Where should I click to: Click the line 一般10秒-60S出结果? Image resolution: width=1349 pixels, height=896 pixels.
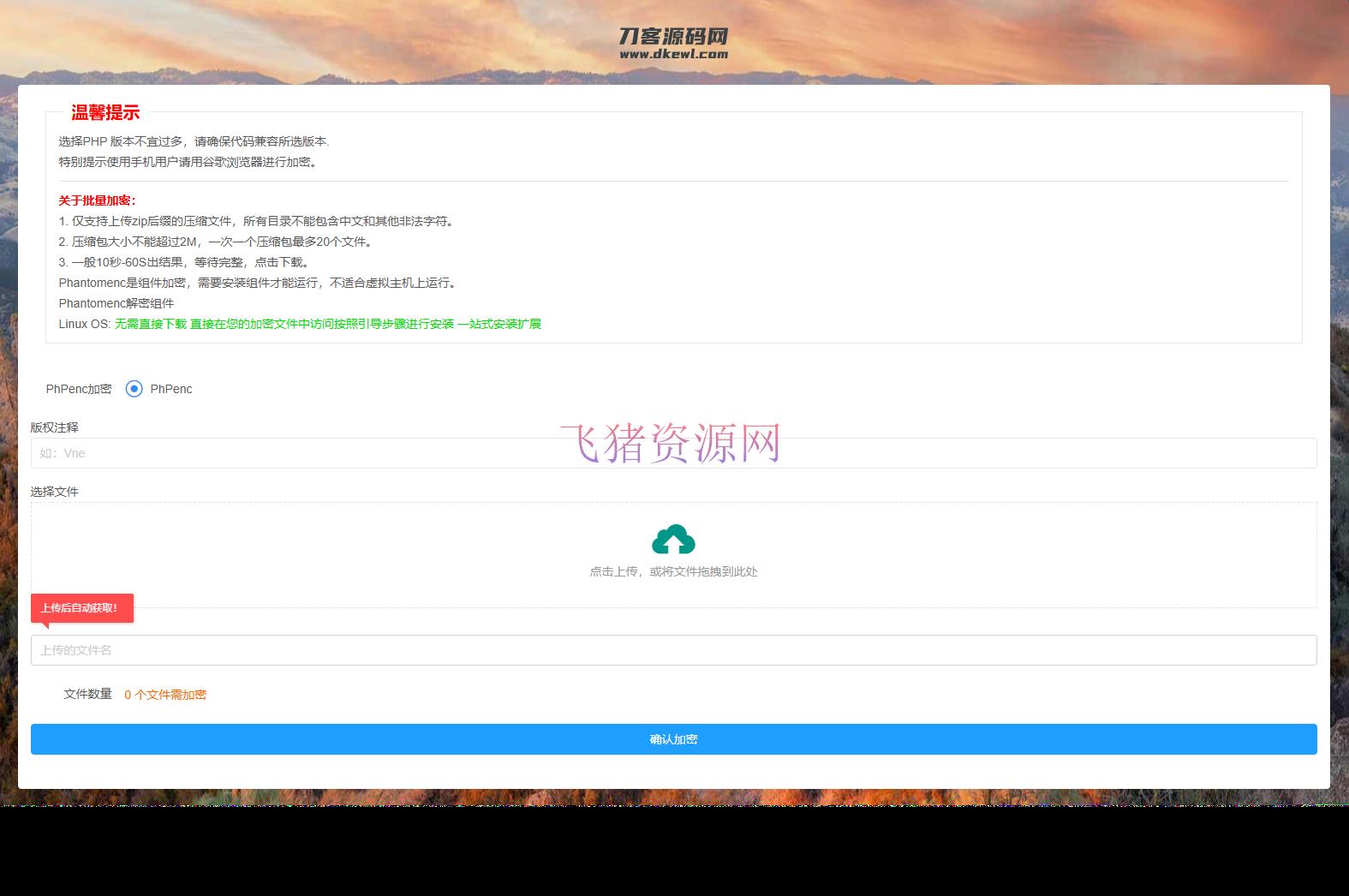(184, 262)
